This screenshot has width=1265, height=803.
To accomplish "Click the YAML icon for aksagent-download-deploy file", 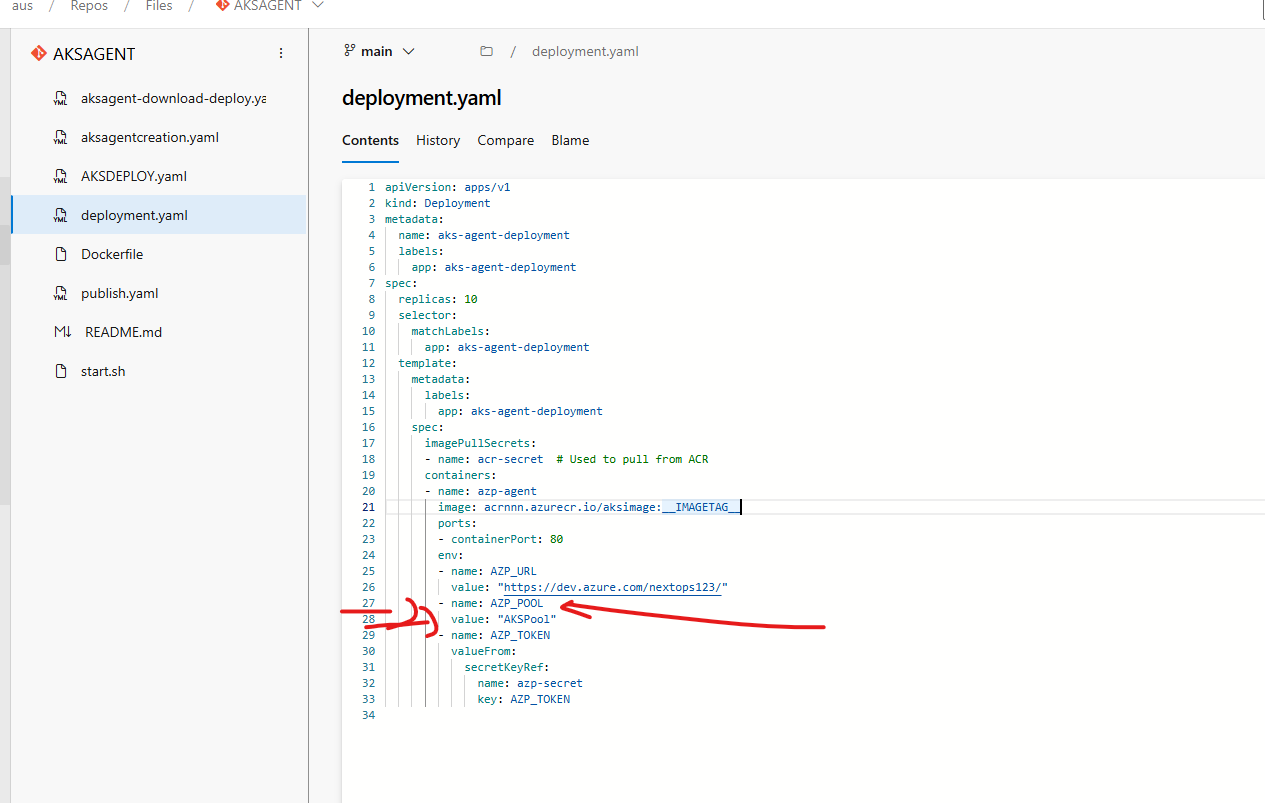I will coord(60,98).
